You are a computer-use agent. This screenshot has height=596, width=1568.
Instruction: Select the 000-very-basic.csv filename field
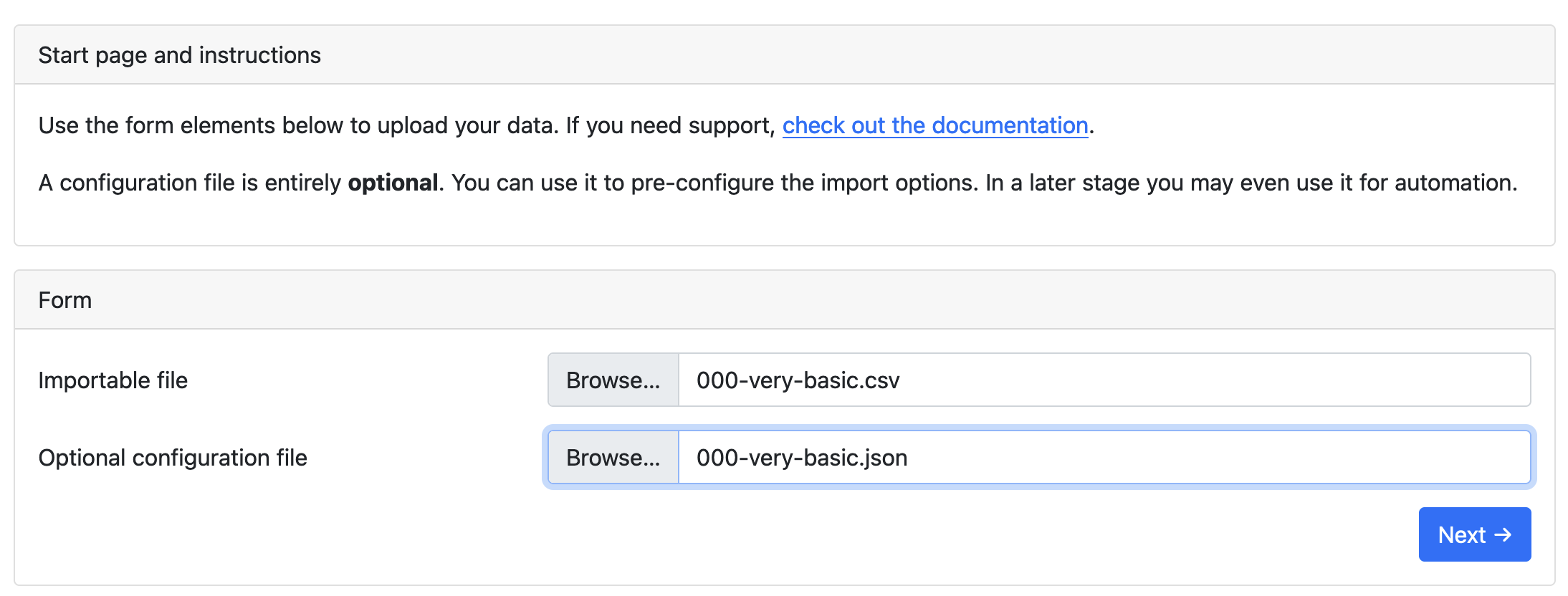point(798,380)
